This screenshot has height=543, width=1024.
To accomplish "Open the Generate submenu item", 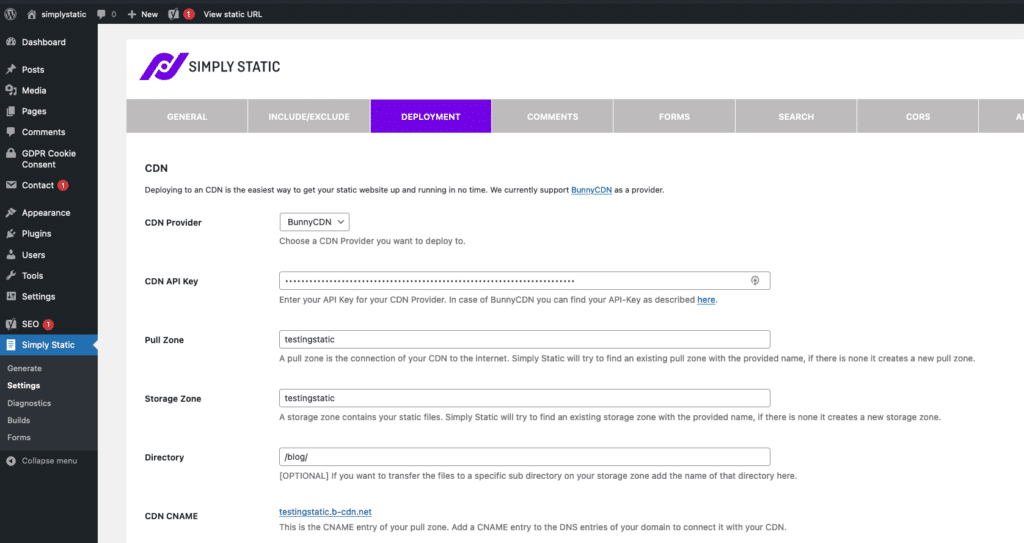I will tap(24, 369).
